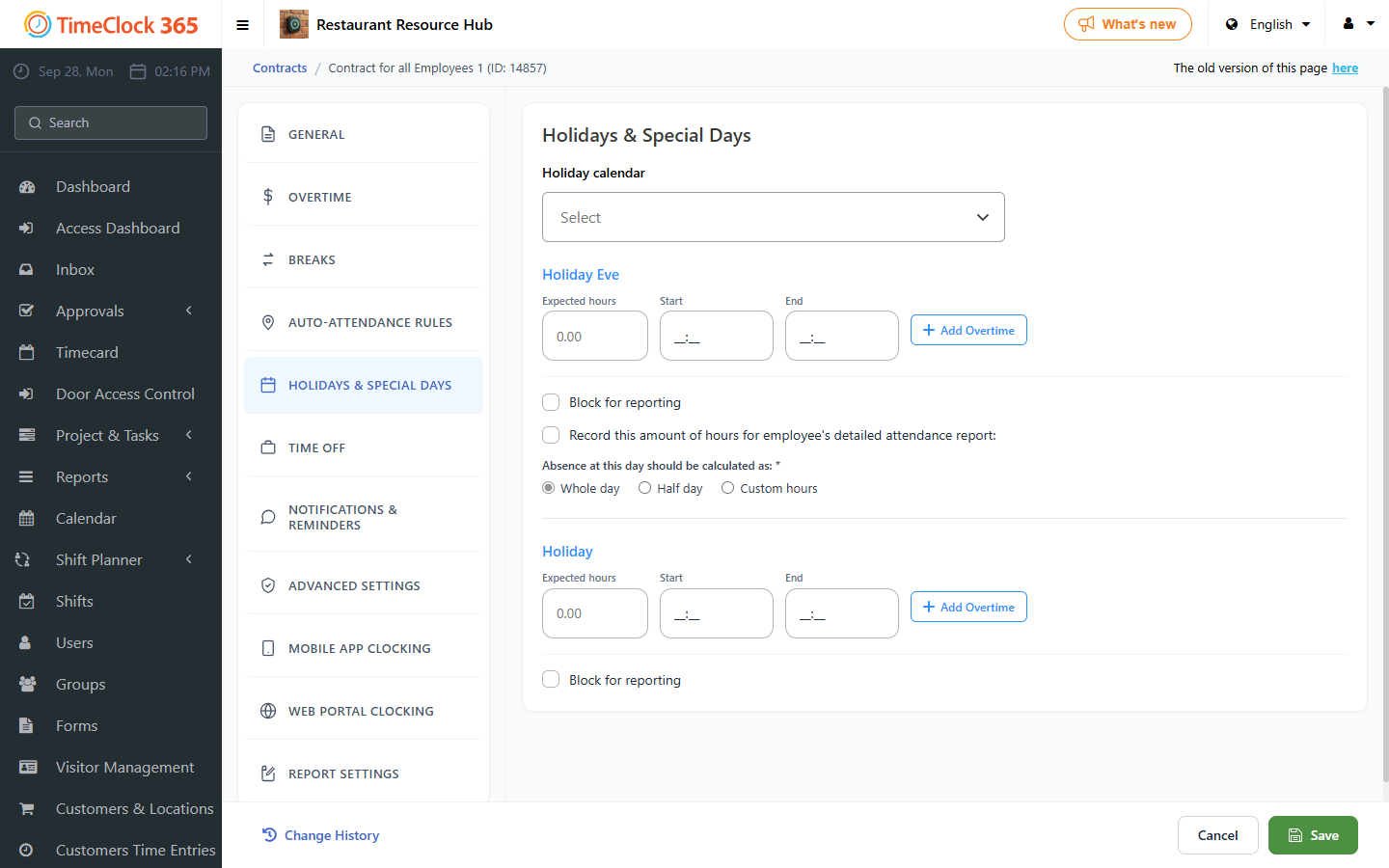Click Add Overtime for Holiday
Viewport: 1389px width, 868px height.
click(x=968, y=607)
